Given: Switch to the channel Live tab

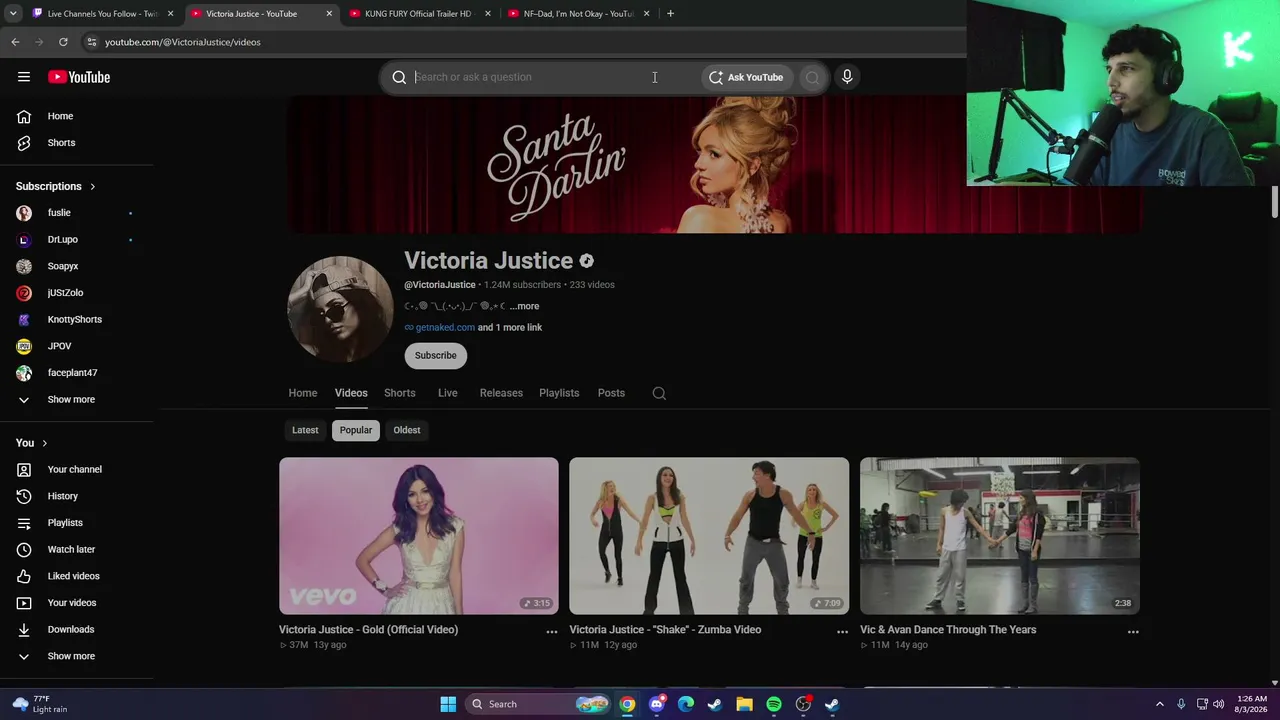Looking at the screenshot, I should click(448, 393).
